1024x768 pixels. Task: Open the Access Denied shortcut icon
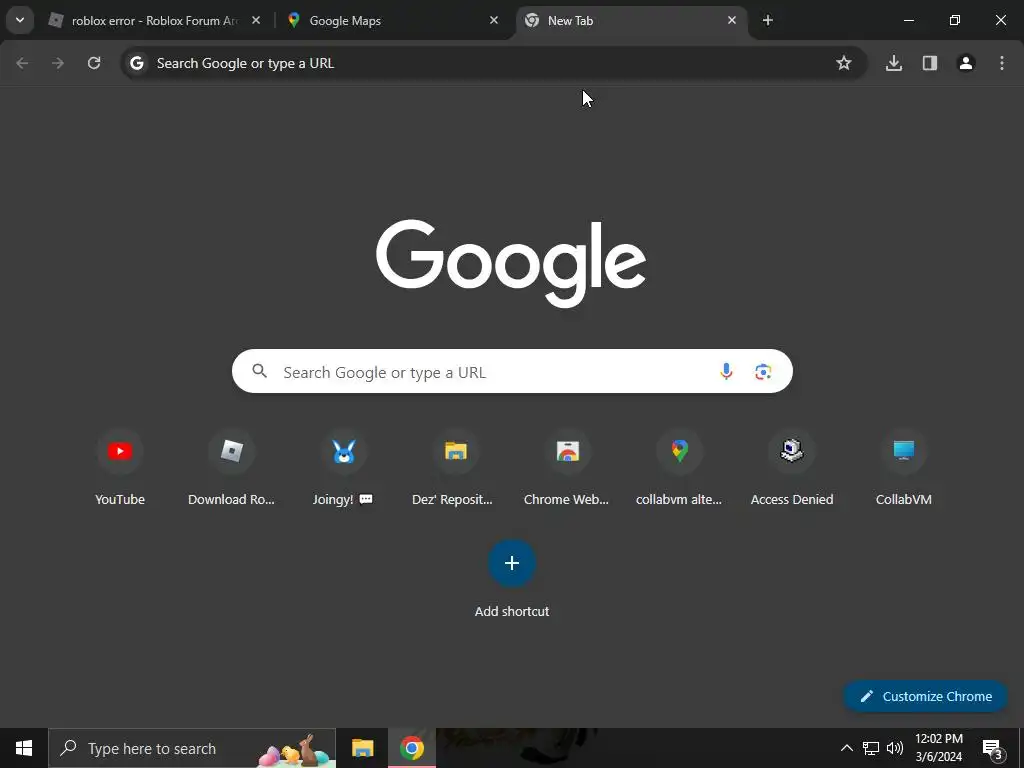pyautogui.click(x=792, y=451)
